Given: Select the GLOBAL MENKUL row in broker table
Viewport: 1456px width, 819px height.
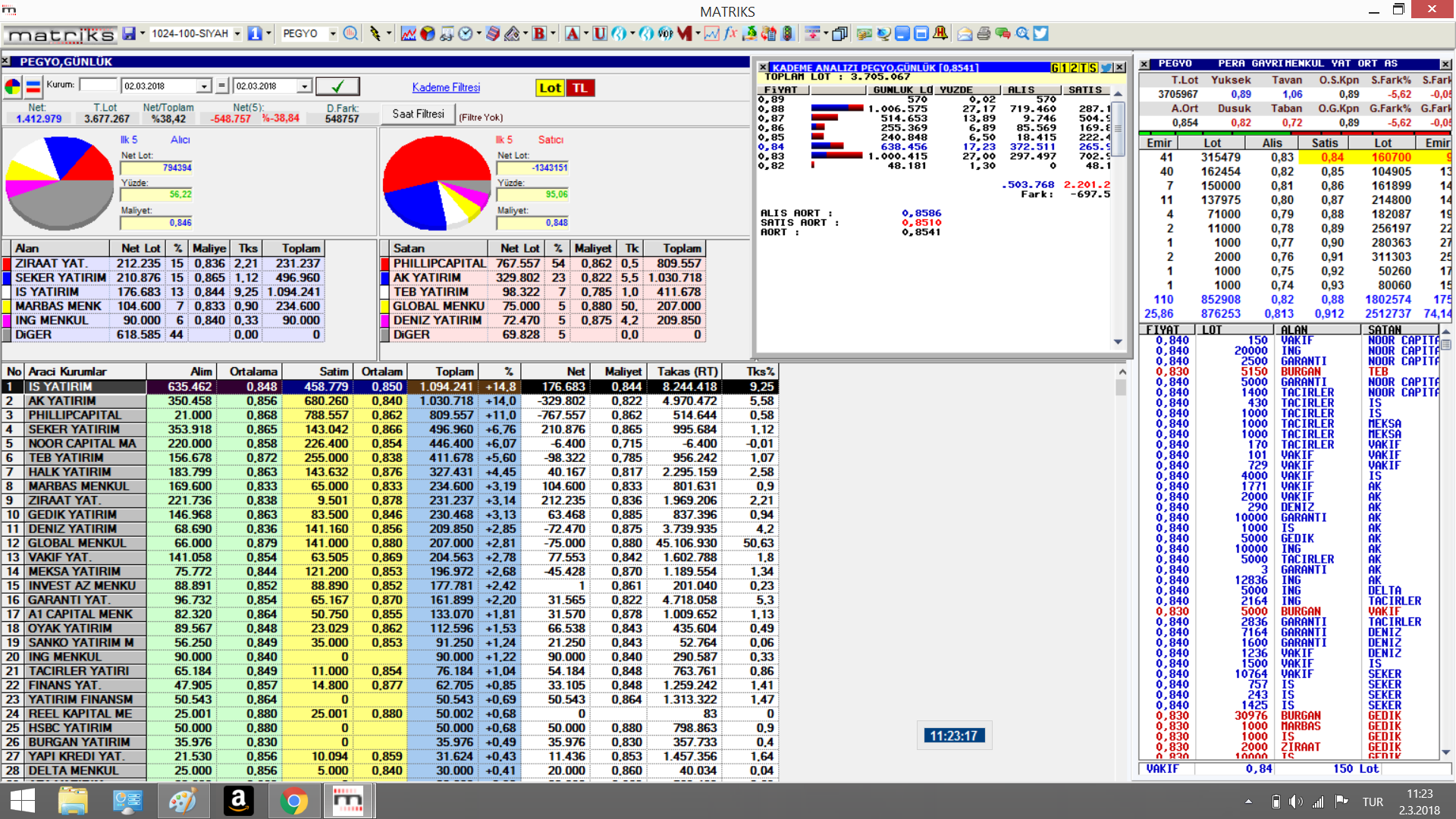Looking at the screenshot, I should pyautogui.click(x=390, y=543).
